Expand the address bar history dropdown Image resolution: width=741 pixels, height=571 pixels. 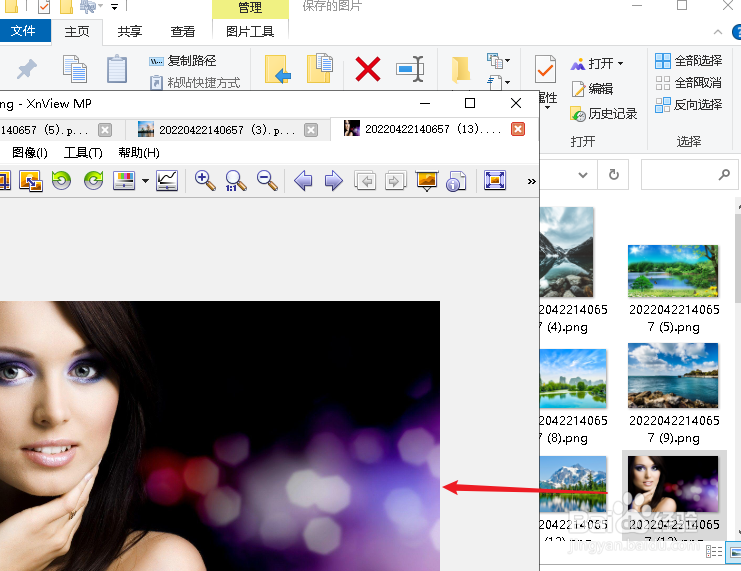click(583, 175)
